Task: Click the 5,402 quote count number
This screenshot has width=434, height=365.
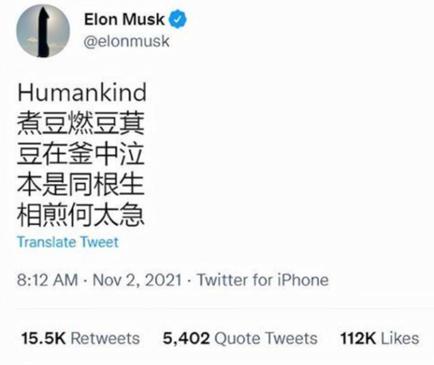Action: pyautogui.click(x=186, y=339)
